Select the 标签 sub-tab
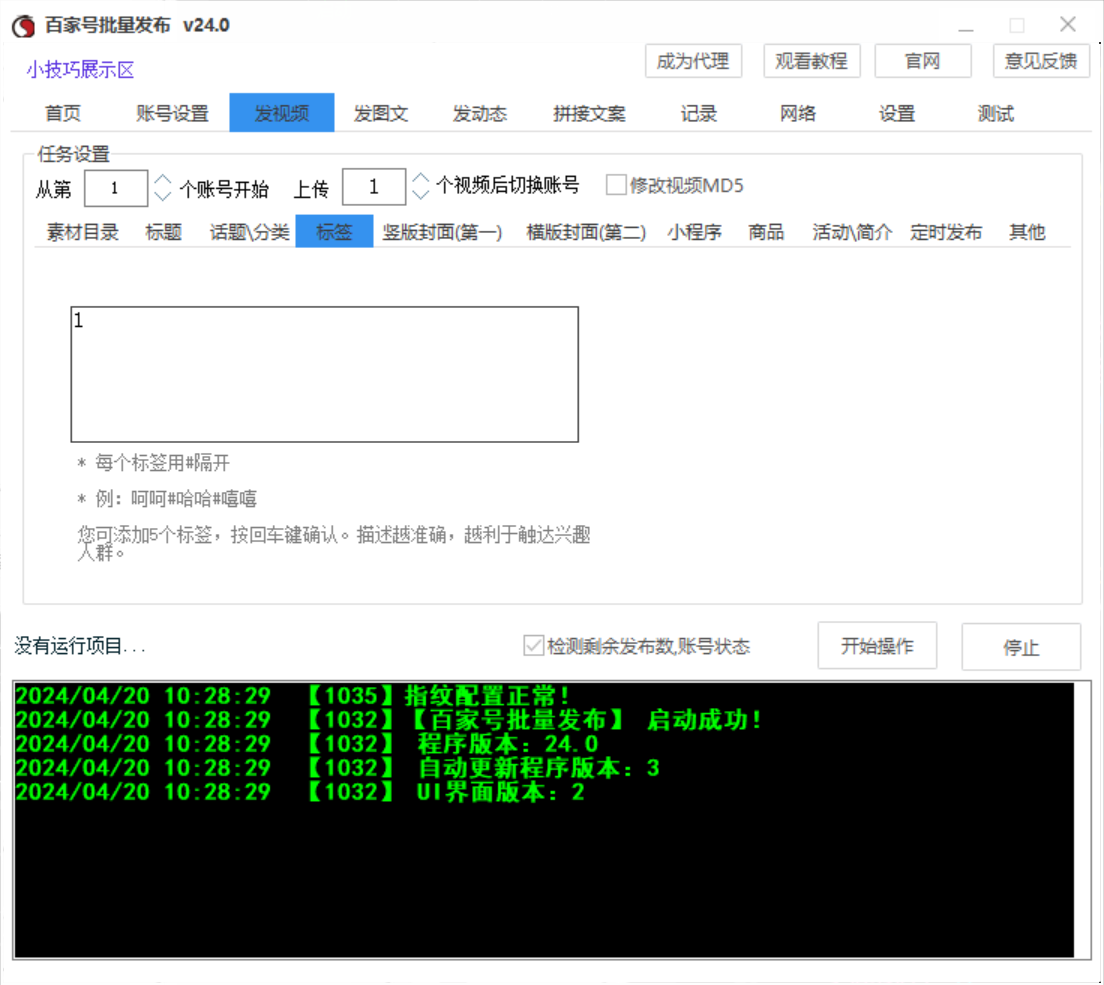This screenshot has height=985, width=1104. [334, 231]
